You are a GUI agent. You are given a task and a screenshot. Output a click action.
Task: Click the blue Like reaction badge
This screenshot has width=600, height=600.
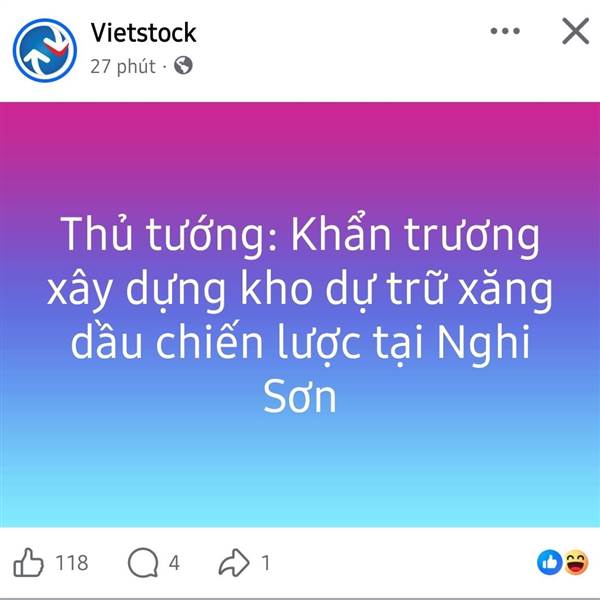(549, 562)
